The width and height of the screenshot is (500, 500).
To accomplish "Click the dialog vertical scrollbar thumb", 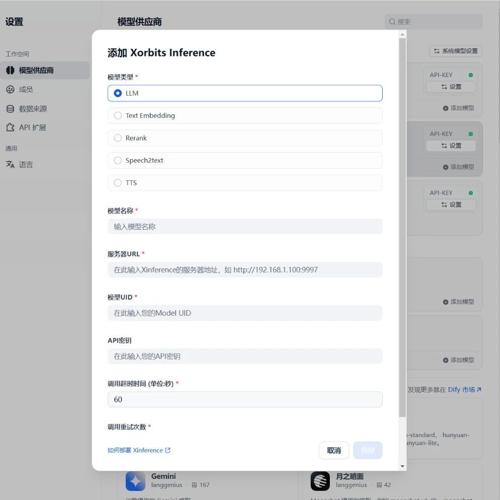I will tap(402, 227).
